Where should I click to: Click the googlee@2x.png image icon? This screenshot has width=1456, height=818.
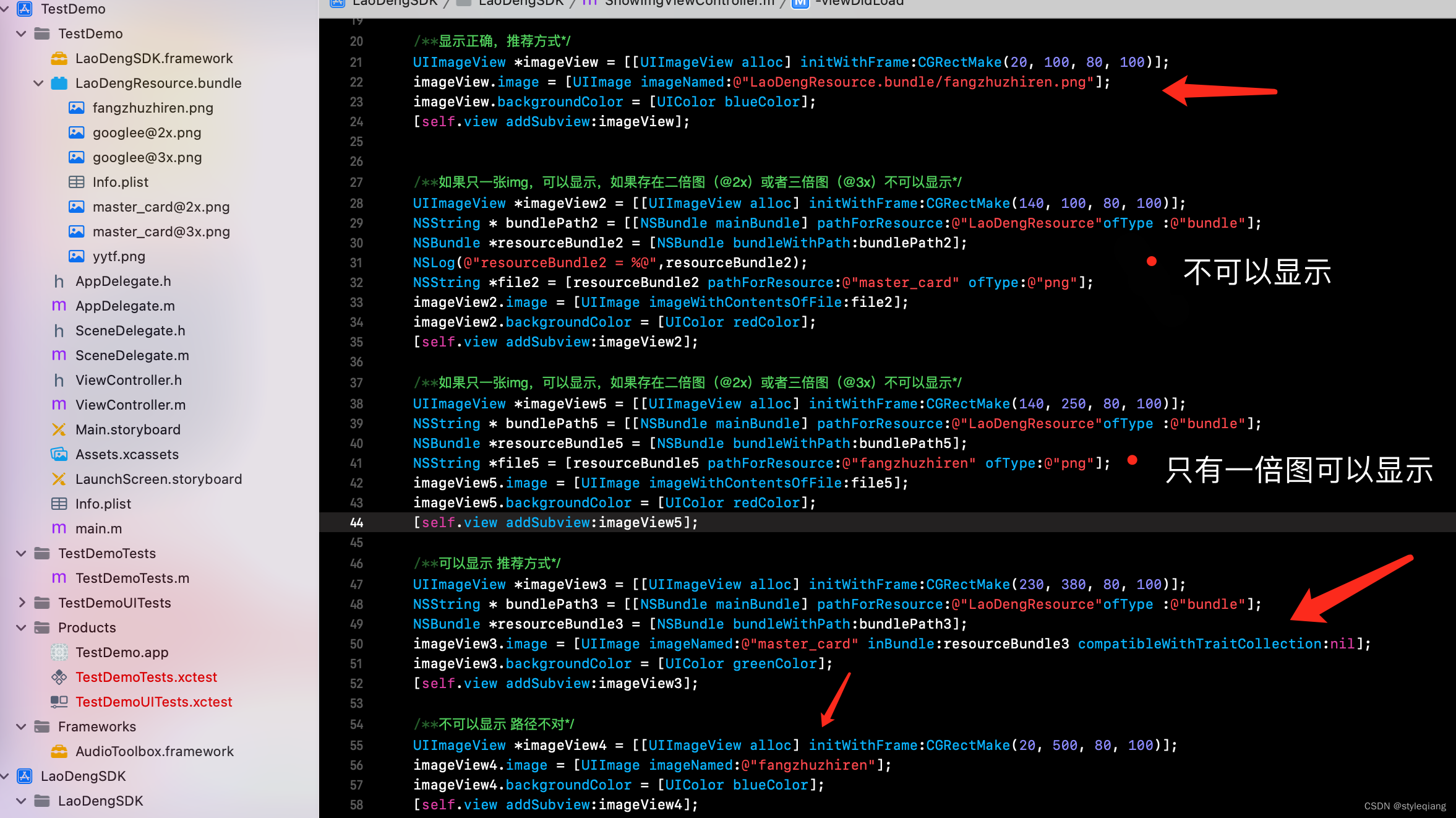pyautogui.click(x=76, y=133)
